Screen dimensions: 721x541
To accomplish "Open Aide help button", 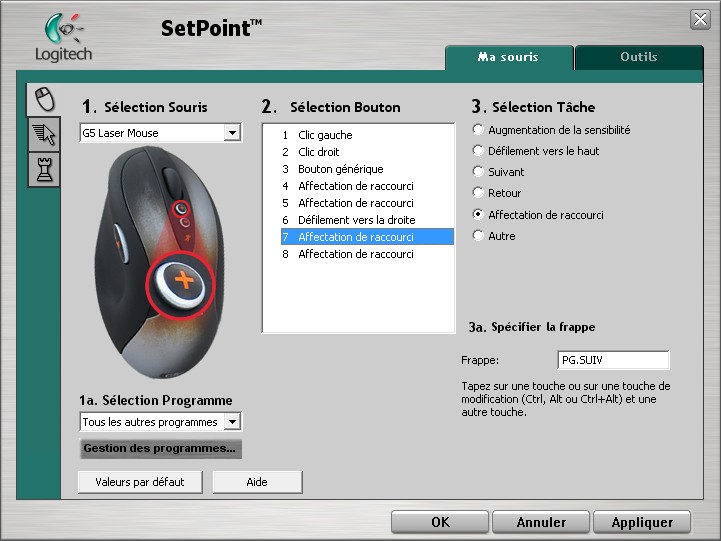I will pyautogui.click(x=257, y=482).
